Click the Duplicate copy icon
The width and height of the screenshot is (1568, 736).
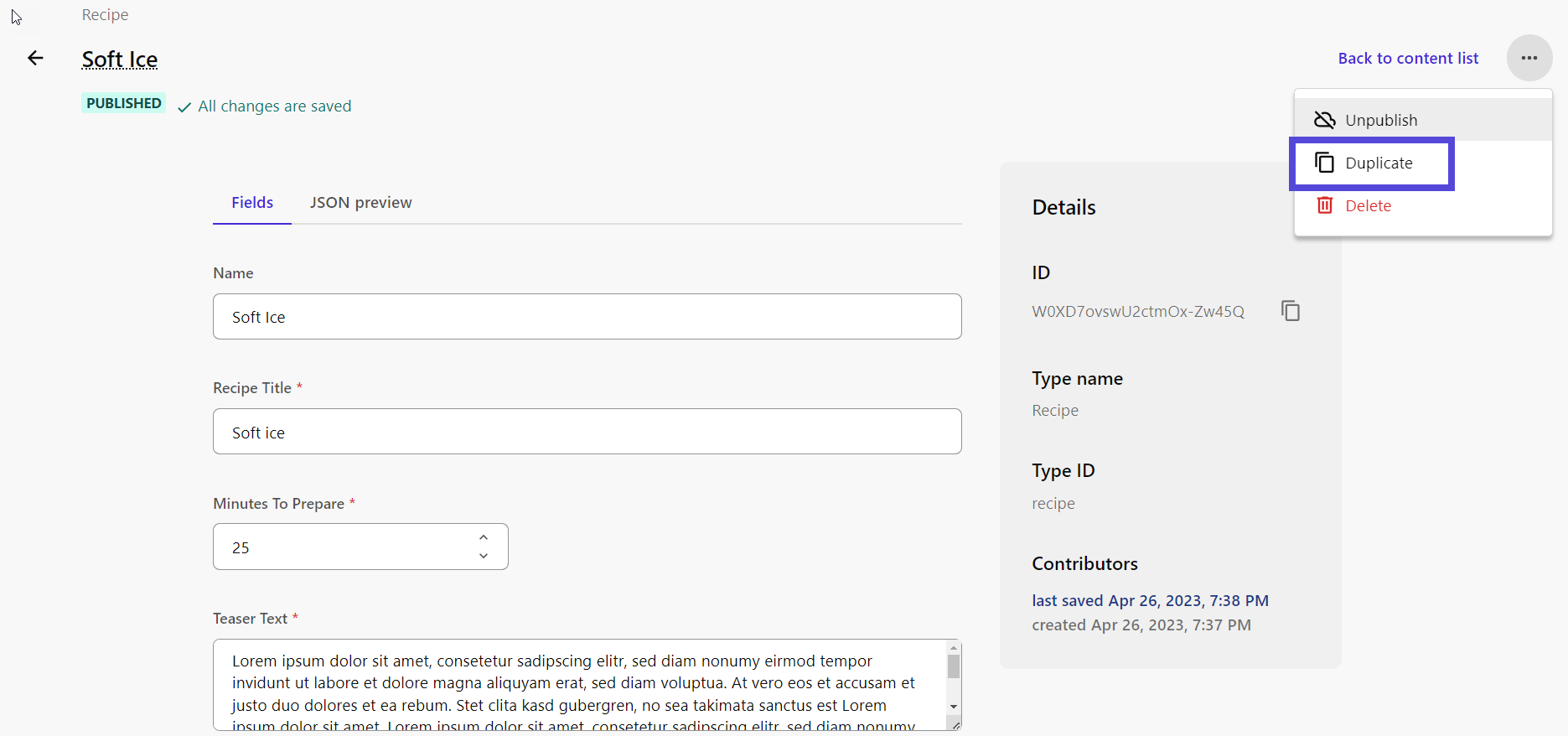coord(1324,163)
